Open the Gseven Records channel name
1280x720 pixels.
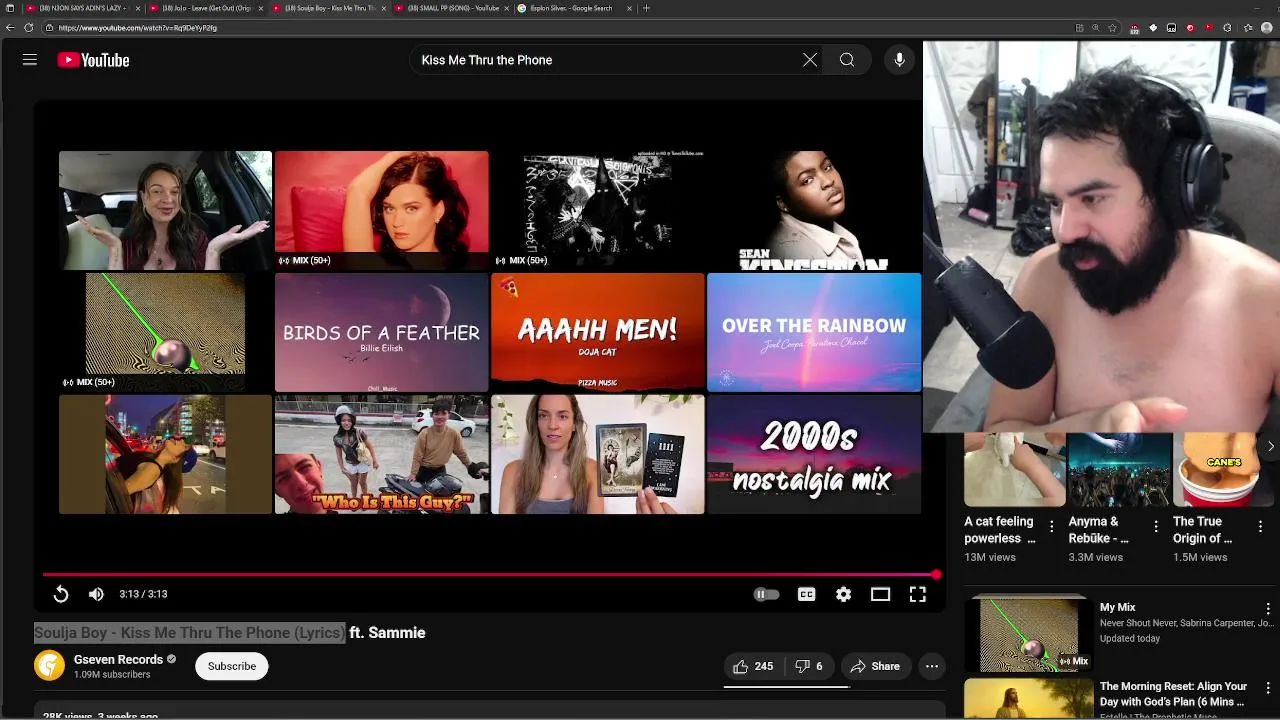118,660
